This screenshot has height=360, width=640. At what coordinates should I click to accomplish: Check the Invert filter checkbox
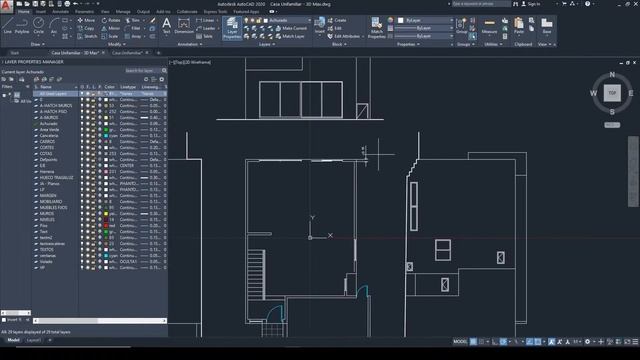coord(4,320)
